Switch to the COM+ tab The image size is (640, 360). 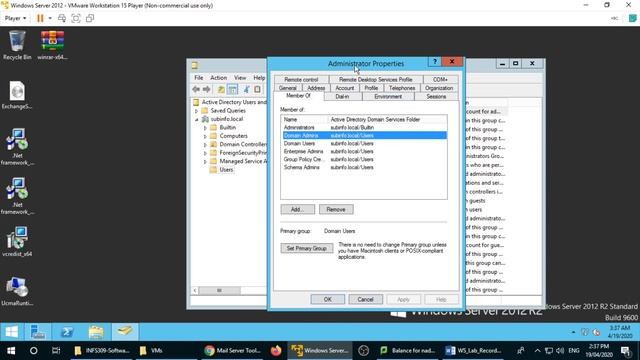pos(440,80)
